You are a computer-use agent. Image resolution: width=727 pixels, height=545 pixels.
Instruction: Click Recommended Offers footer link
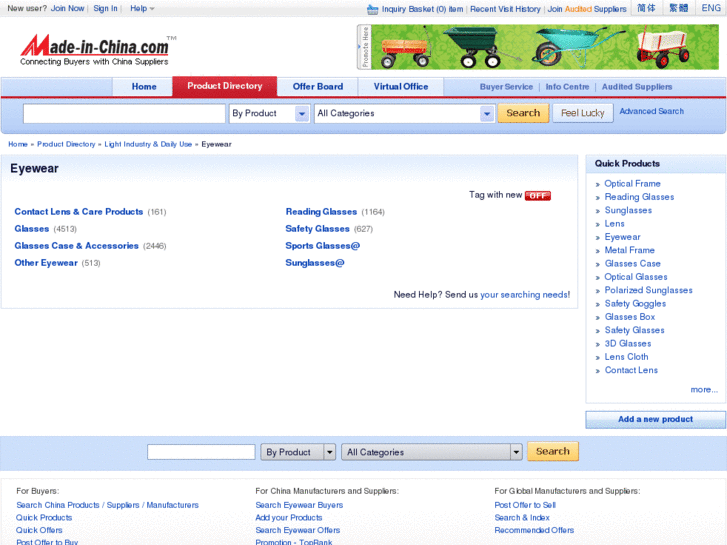coord(534,530)
